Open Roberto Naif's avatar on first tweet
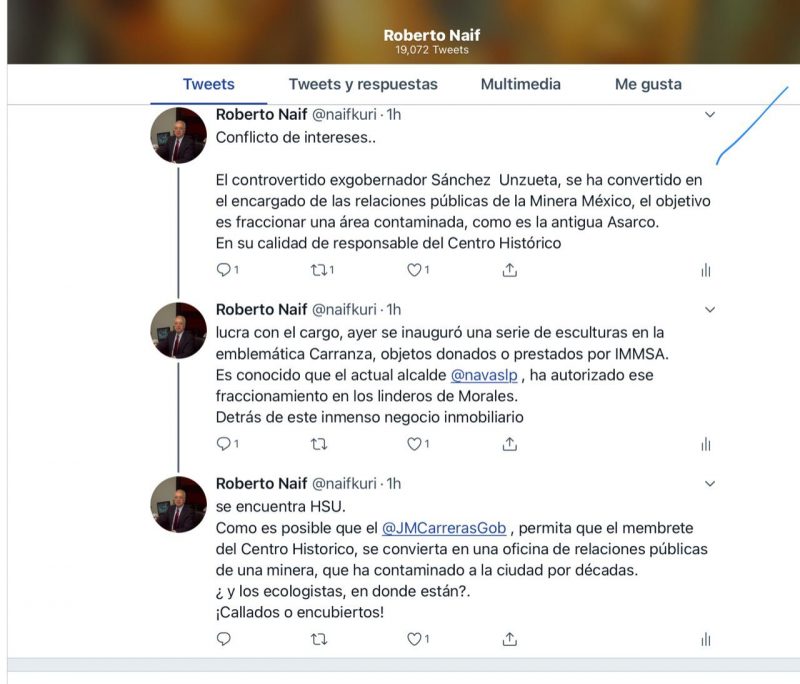Screen dimensions: 800x684 pos(179,135)
